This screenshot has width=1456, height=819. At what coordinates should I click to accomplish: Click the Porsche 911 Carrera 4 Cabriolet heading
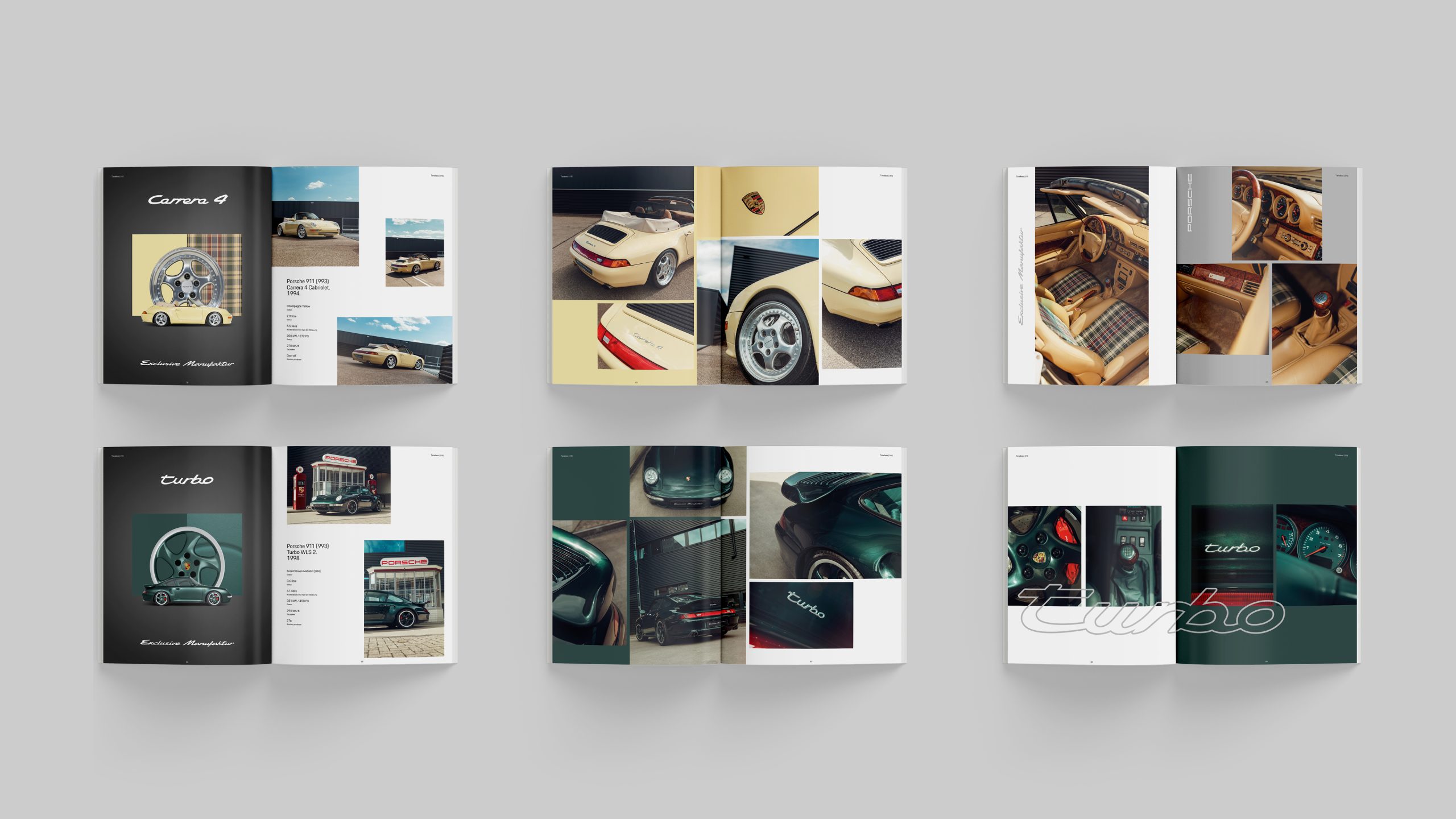[x=308, y=287]
